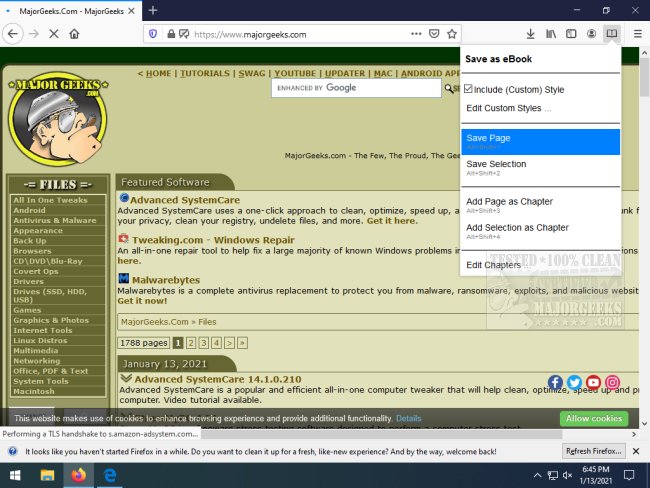Screen dimensions: 650x488
Task: Open the Firefox account icon
Action: (591, 34)
